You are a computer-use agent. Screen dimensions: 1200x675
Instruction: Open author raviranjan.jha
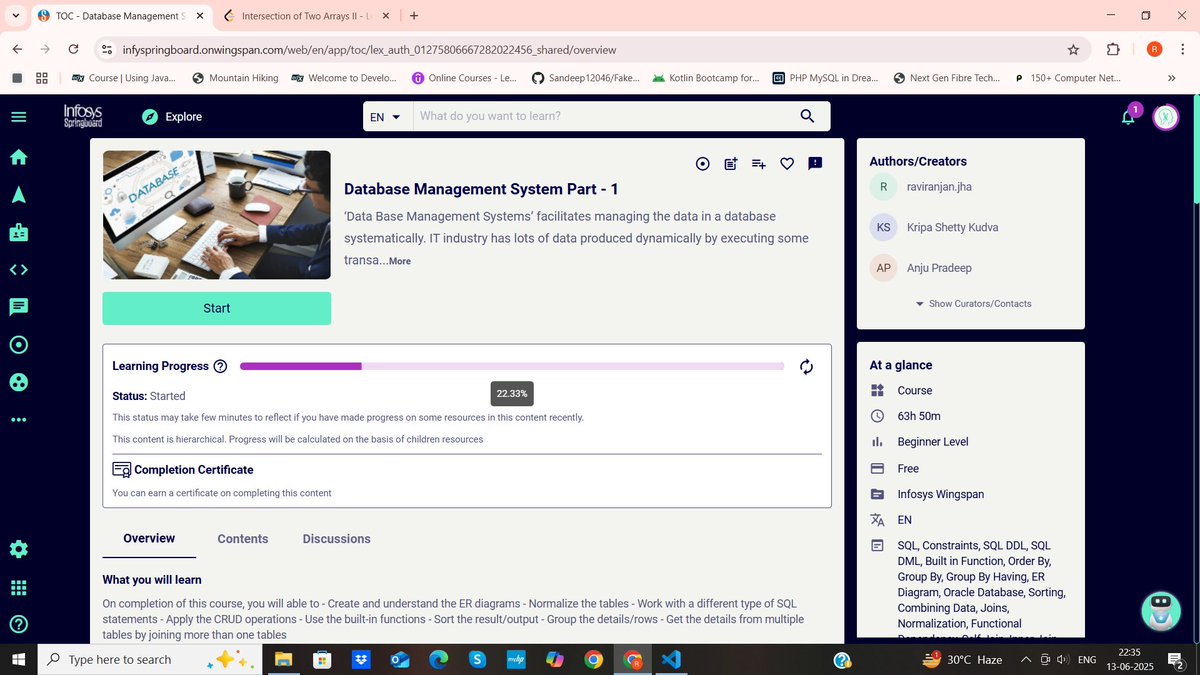(938, 187)
